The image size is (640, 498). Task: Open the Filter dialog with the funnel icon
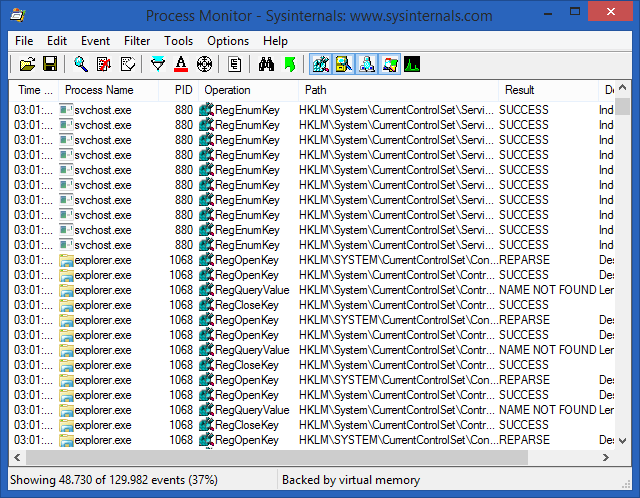point(158,64)
